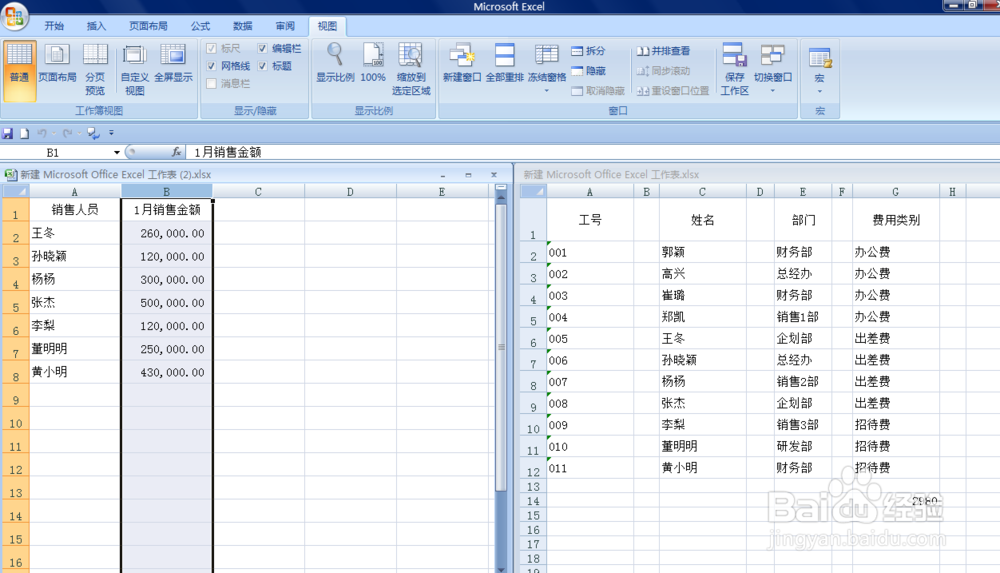
Task: Open Customize Quick Access Toolbar dropdown
Action: coord(111,133)
